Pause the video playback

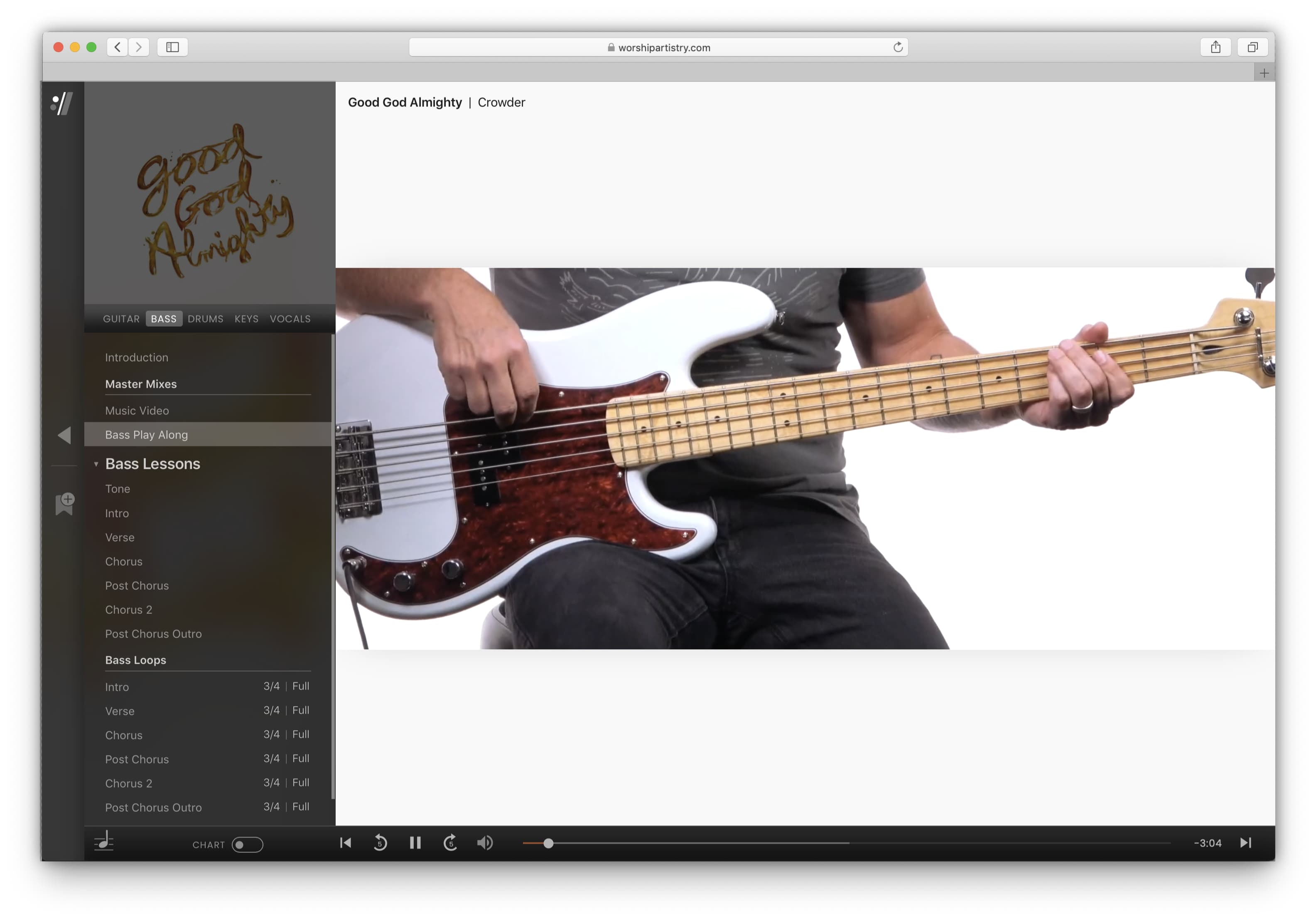point(415,843)
